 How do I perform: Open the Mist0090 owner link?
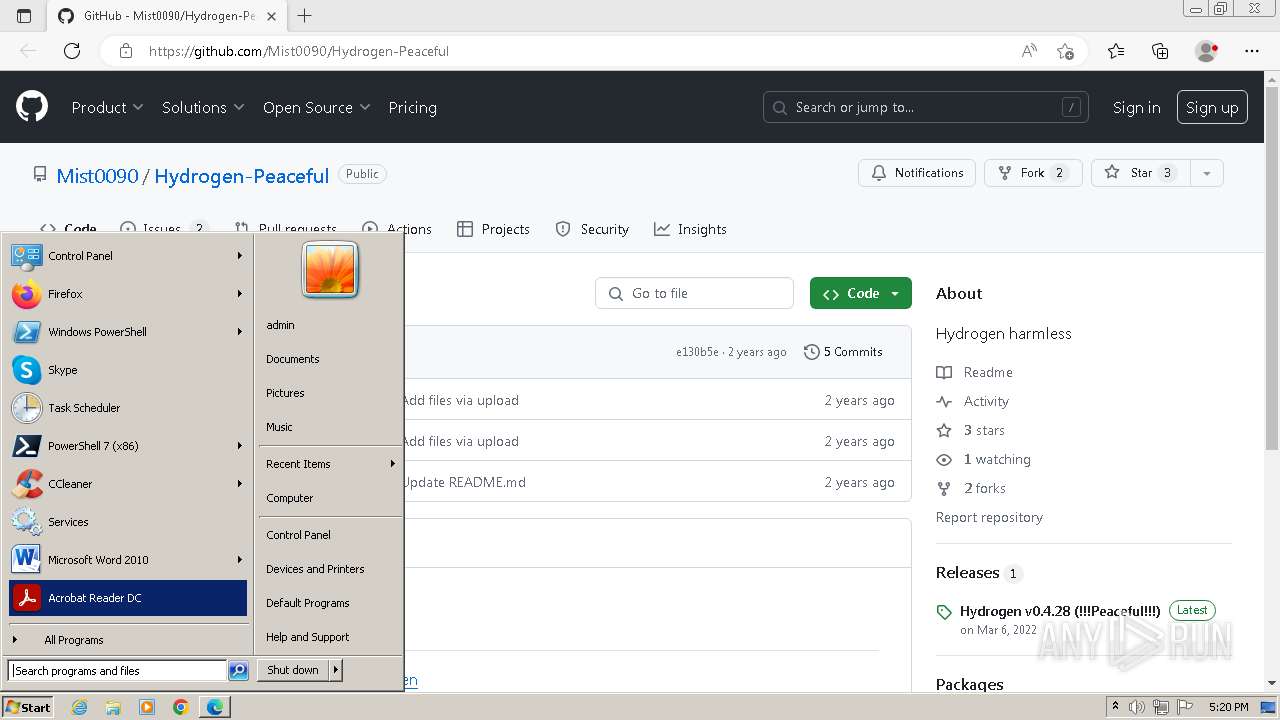[97, 176]
